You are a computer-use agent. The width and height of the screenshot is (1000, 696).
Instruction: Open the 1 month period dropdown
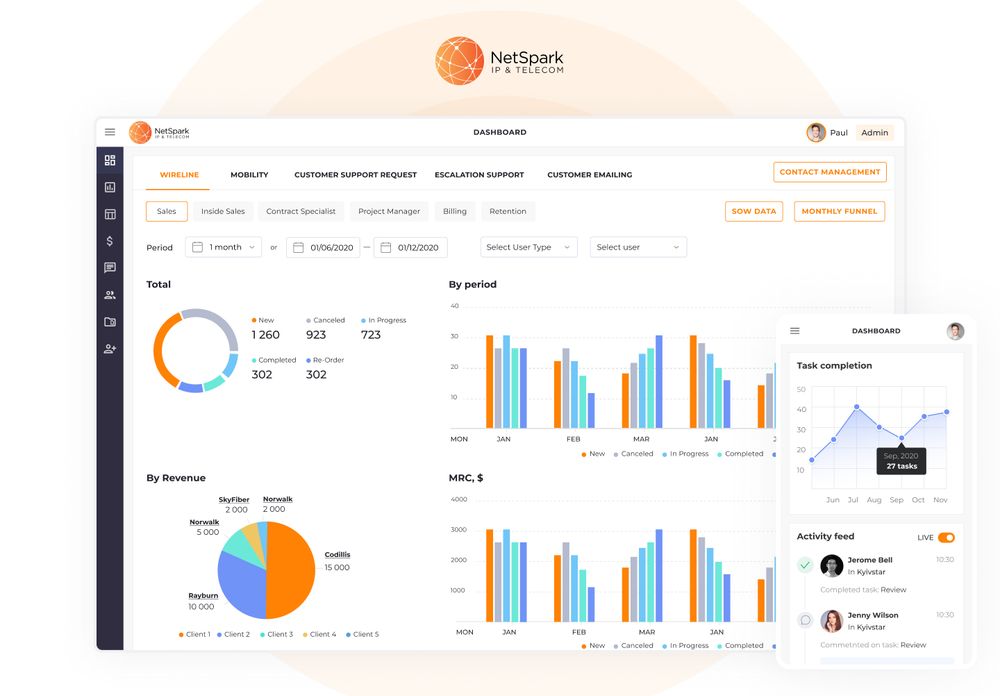click(222, 246)
